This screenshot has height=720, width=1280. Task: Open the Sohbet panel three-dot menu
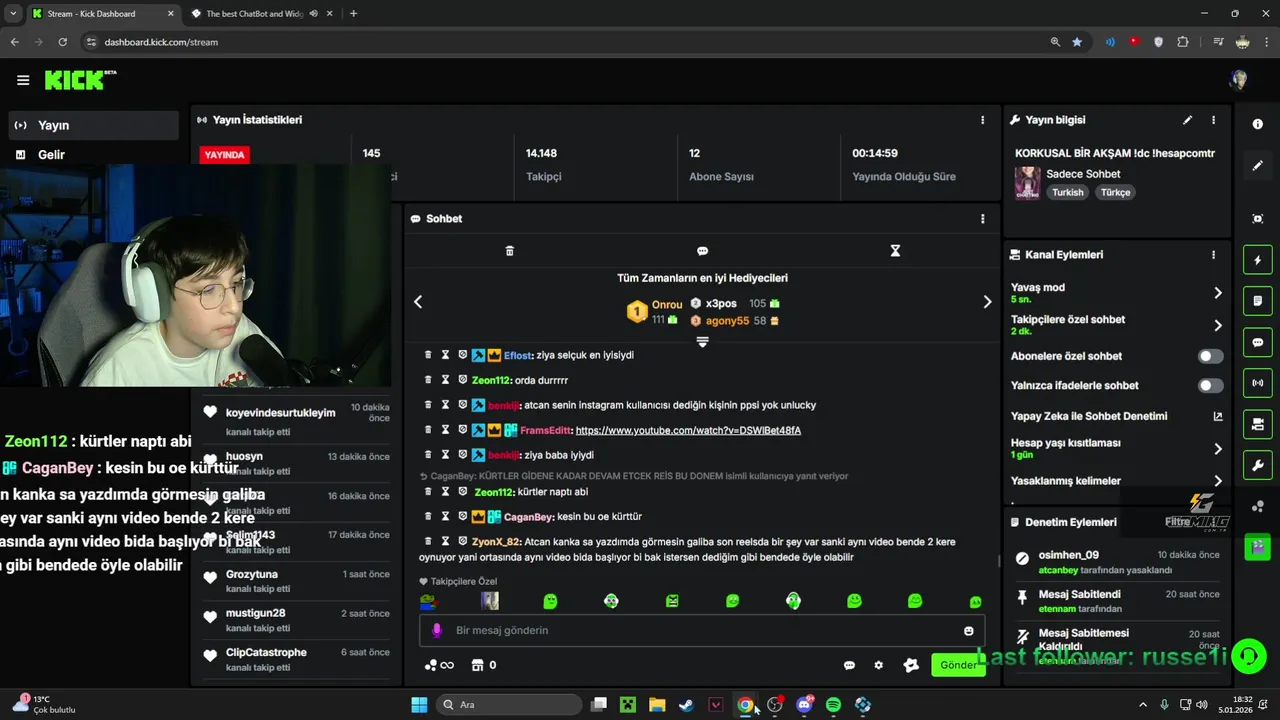[x=982, y=219]
